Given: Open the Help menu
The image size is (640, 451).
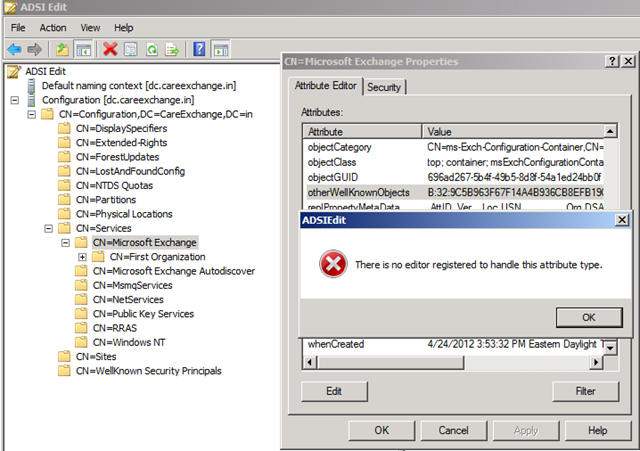Looking at the screenshot, I should 124,28.
